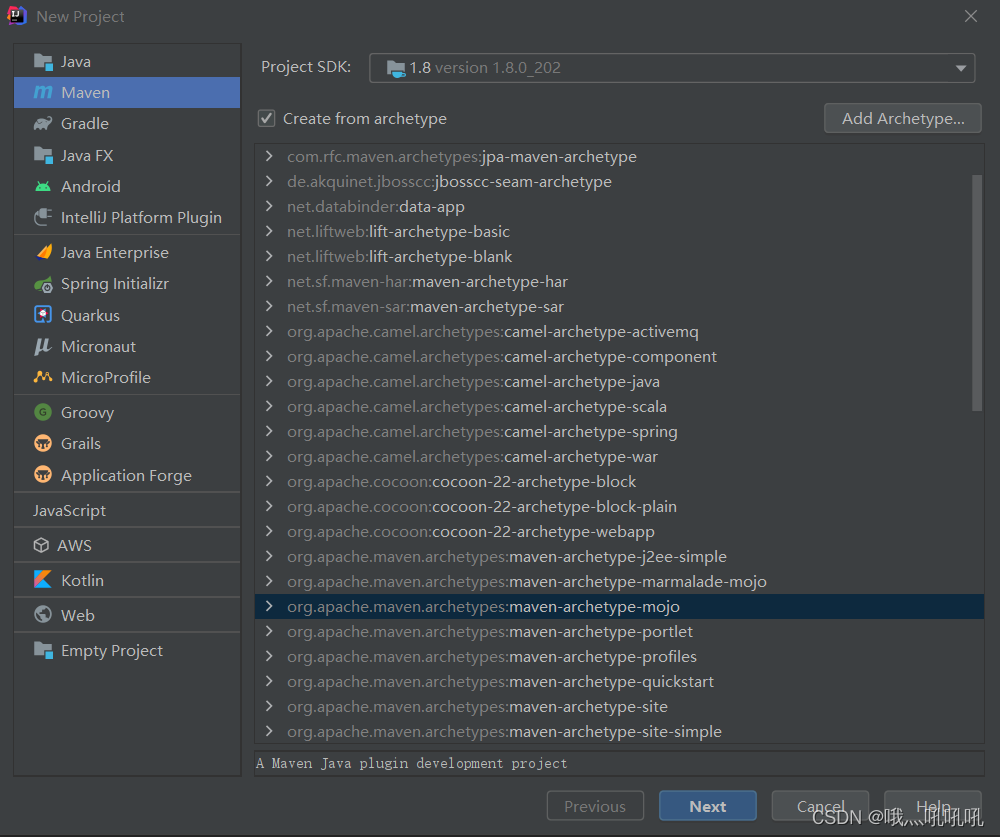Click the Grails icon
The image size is (1000, 837).
[43, 443]
